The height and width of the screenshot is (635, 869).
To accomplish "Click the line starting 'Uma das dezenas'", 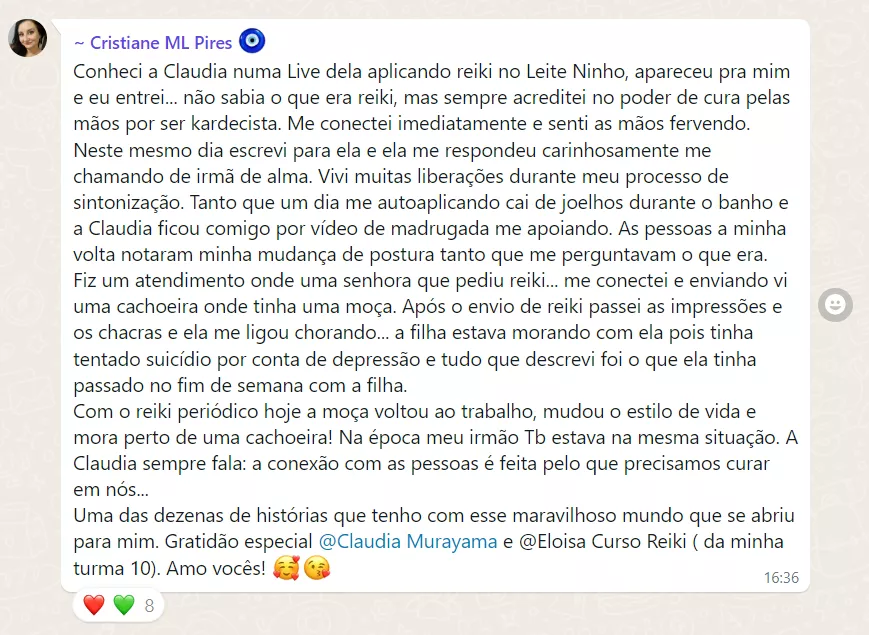I will 434,515.
